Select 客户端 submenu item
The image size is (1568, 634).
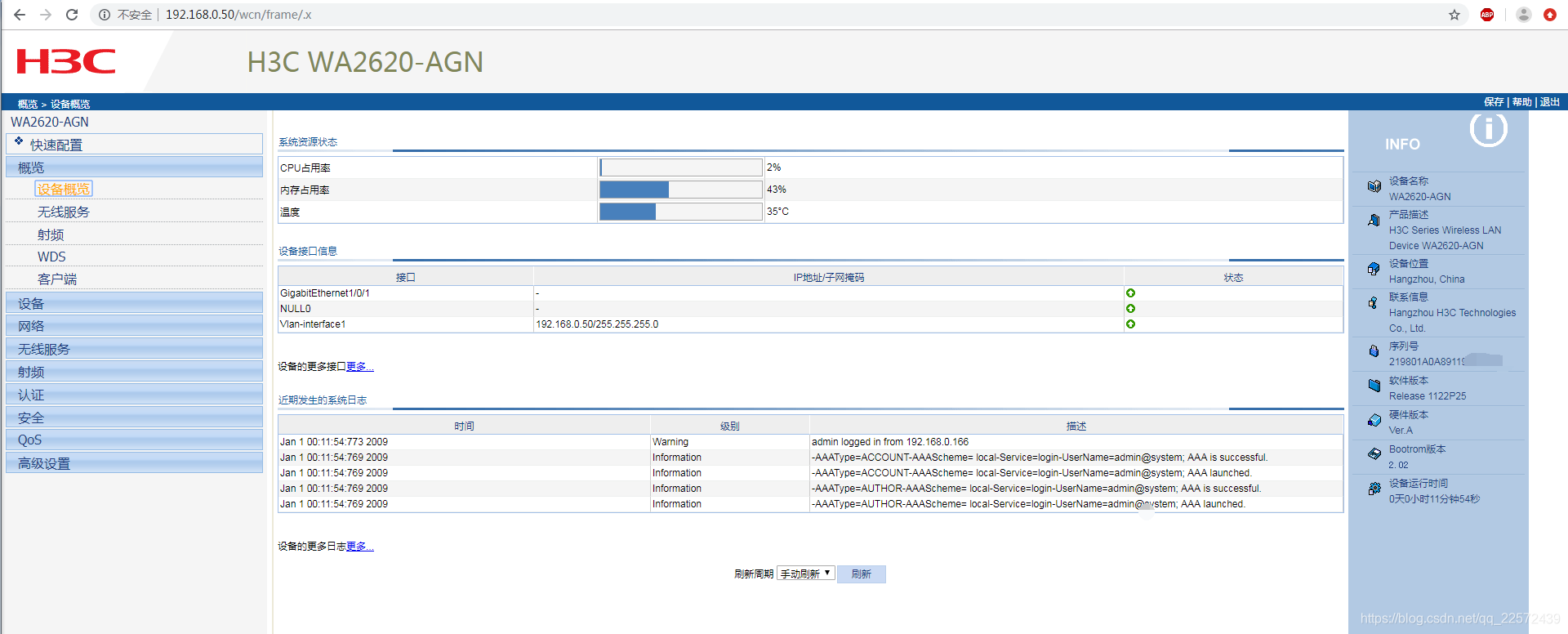click(x=57, y=279)
